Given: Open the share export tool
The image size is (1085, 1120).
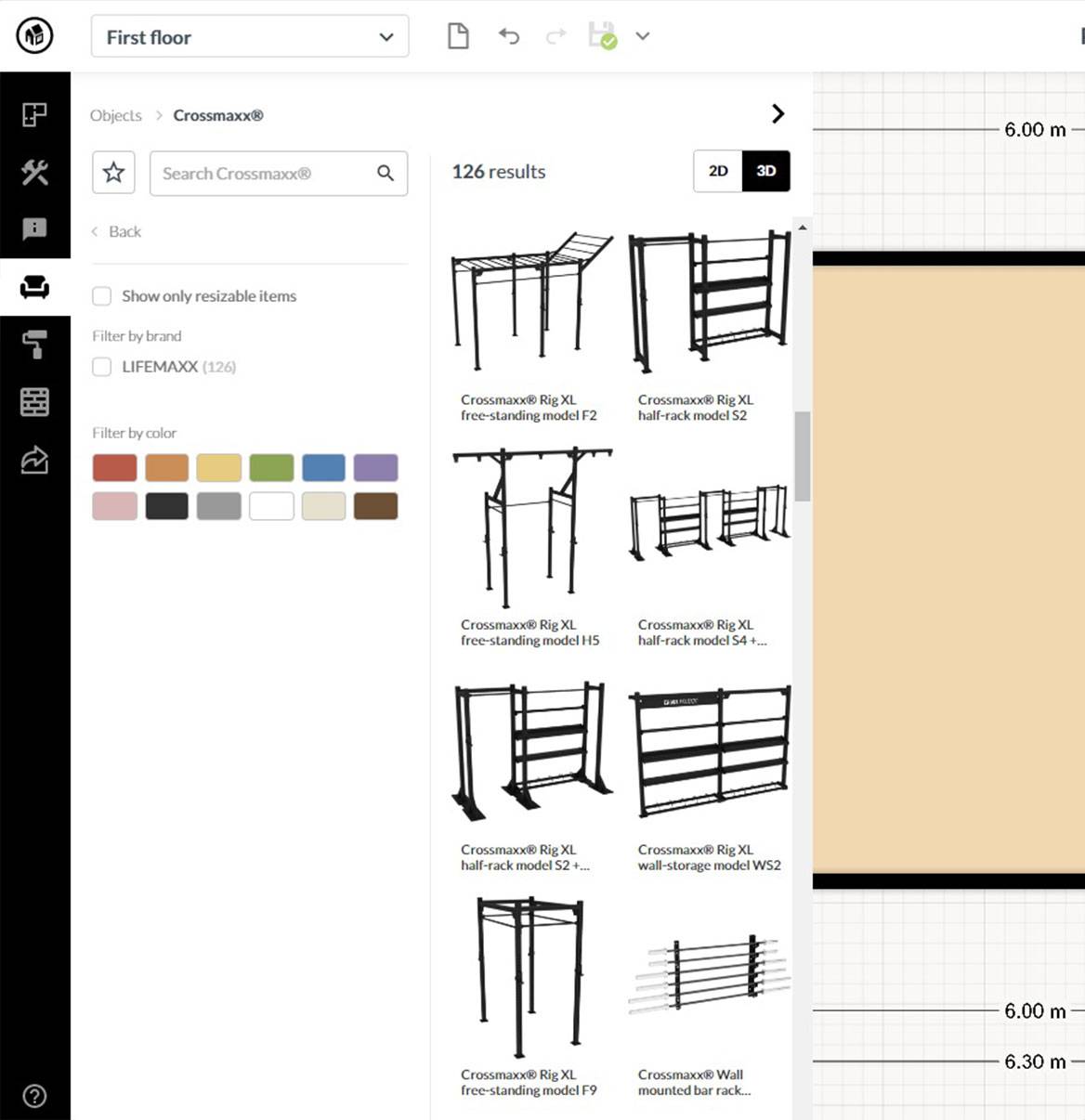Looking at the screenshot, I should pos(34,460).
